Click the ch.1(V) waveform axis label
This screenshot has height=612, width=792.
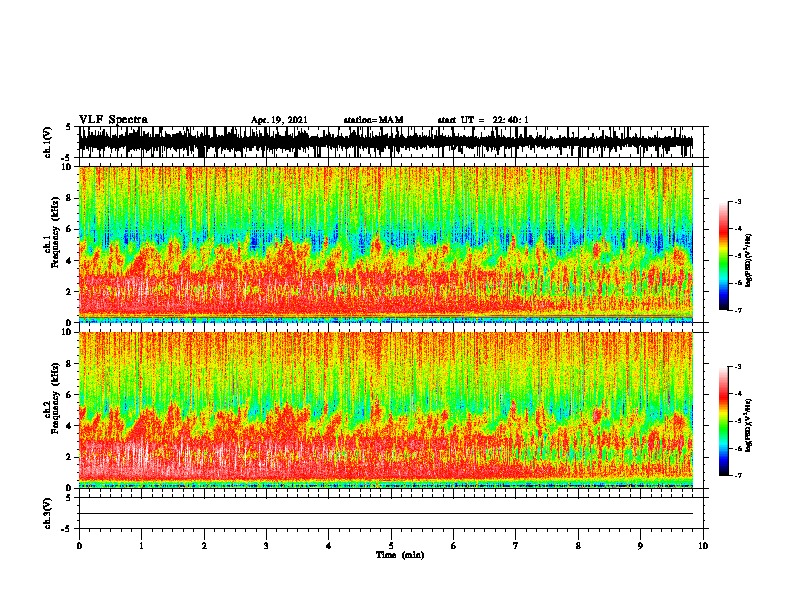coord(48,142)
